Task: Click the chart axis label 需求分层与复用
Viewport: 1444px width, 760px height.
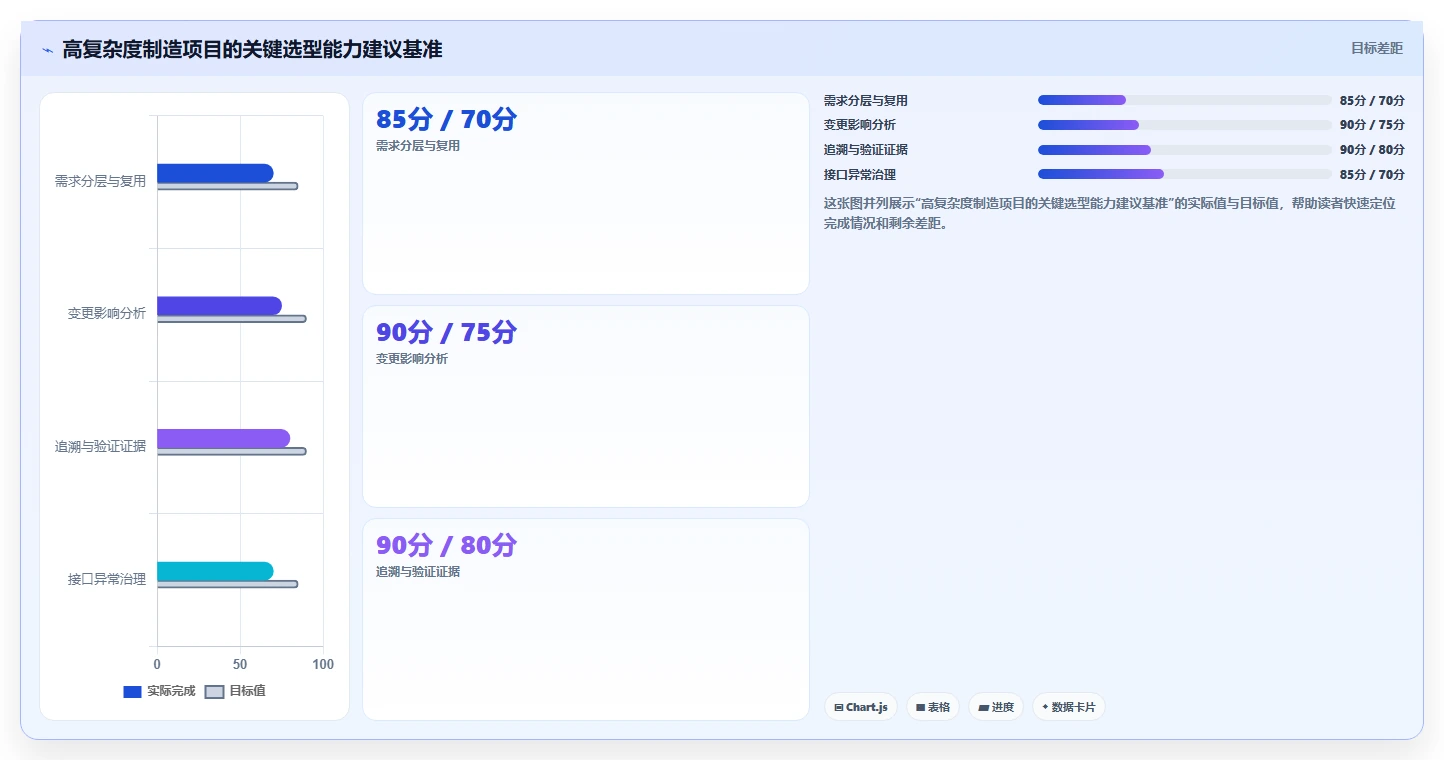Action: tap(100, 181)
